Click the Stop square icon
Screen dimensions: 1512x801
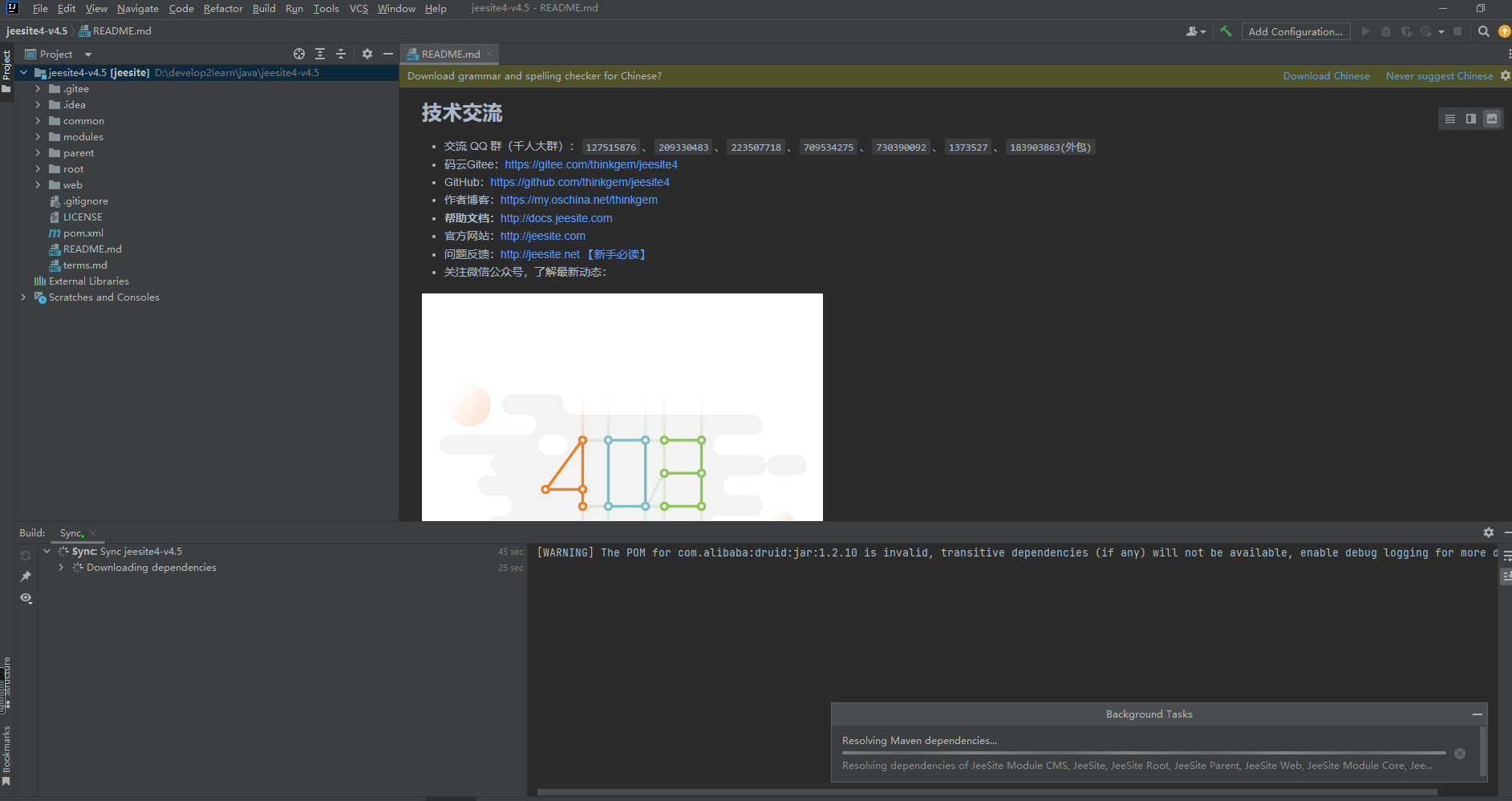click(x=1457, y=31)
